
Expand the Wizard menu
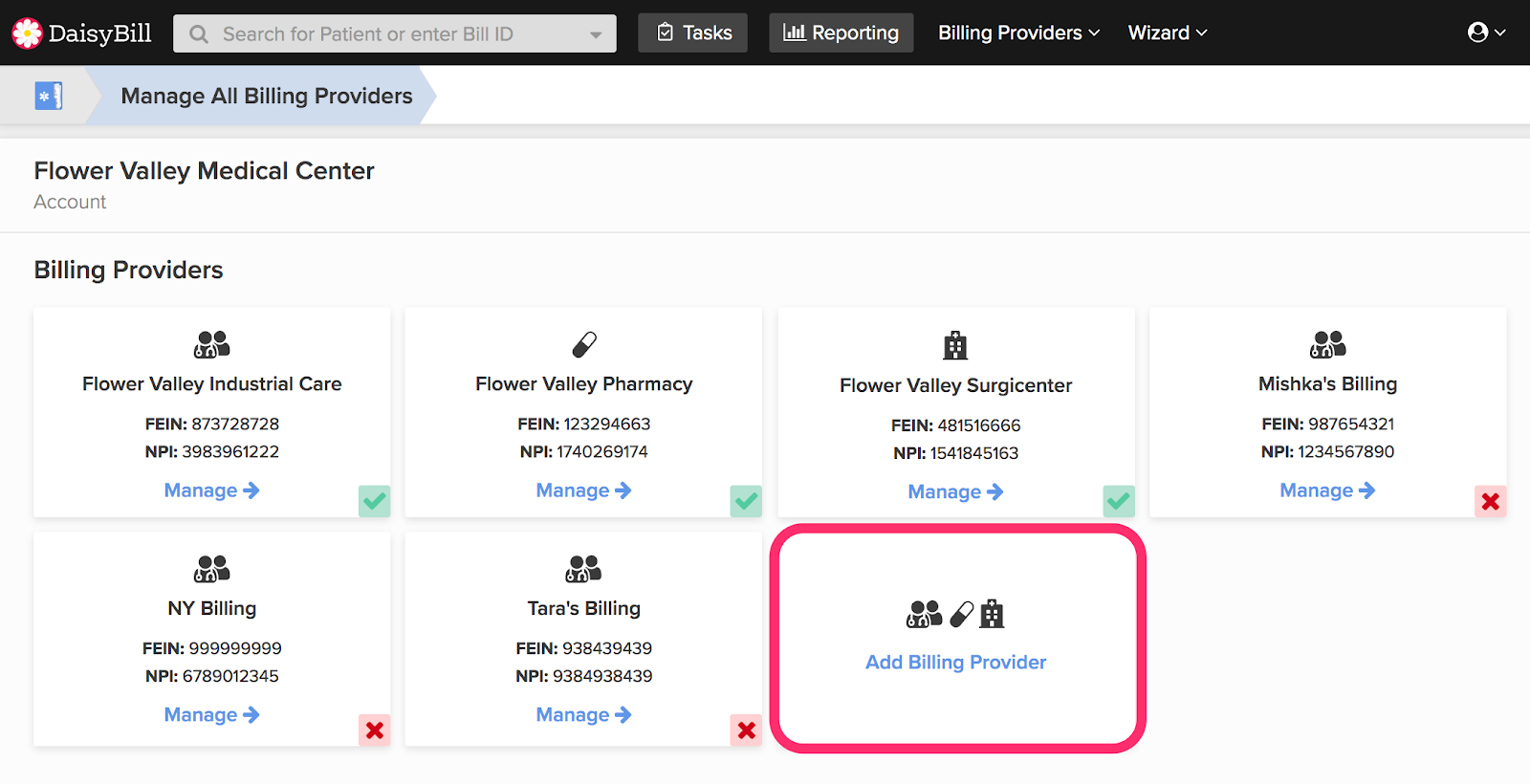pyautogui.click(x=1168, y=33)
